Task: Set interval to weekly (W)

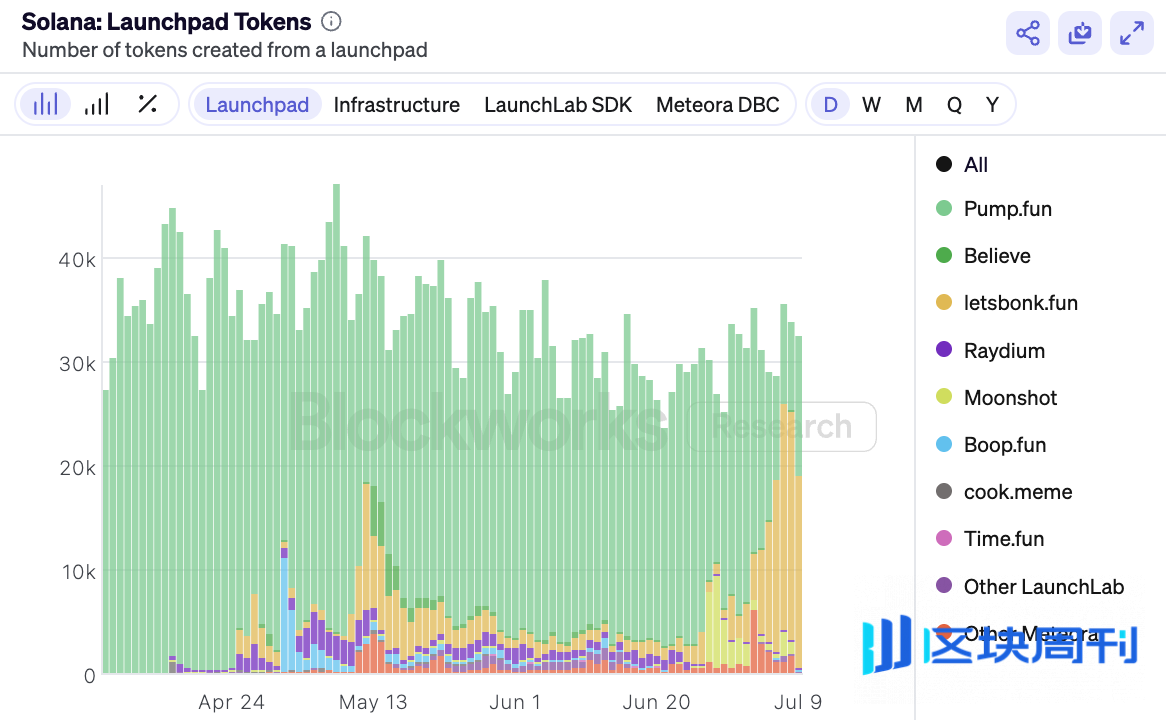Action: [872, 105]
